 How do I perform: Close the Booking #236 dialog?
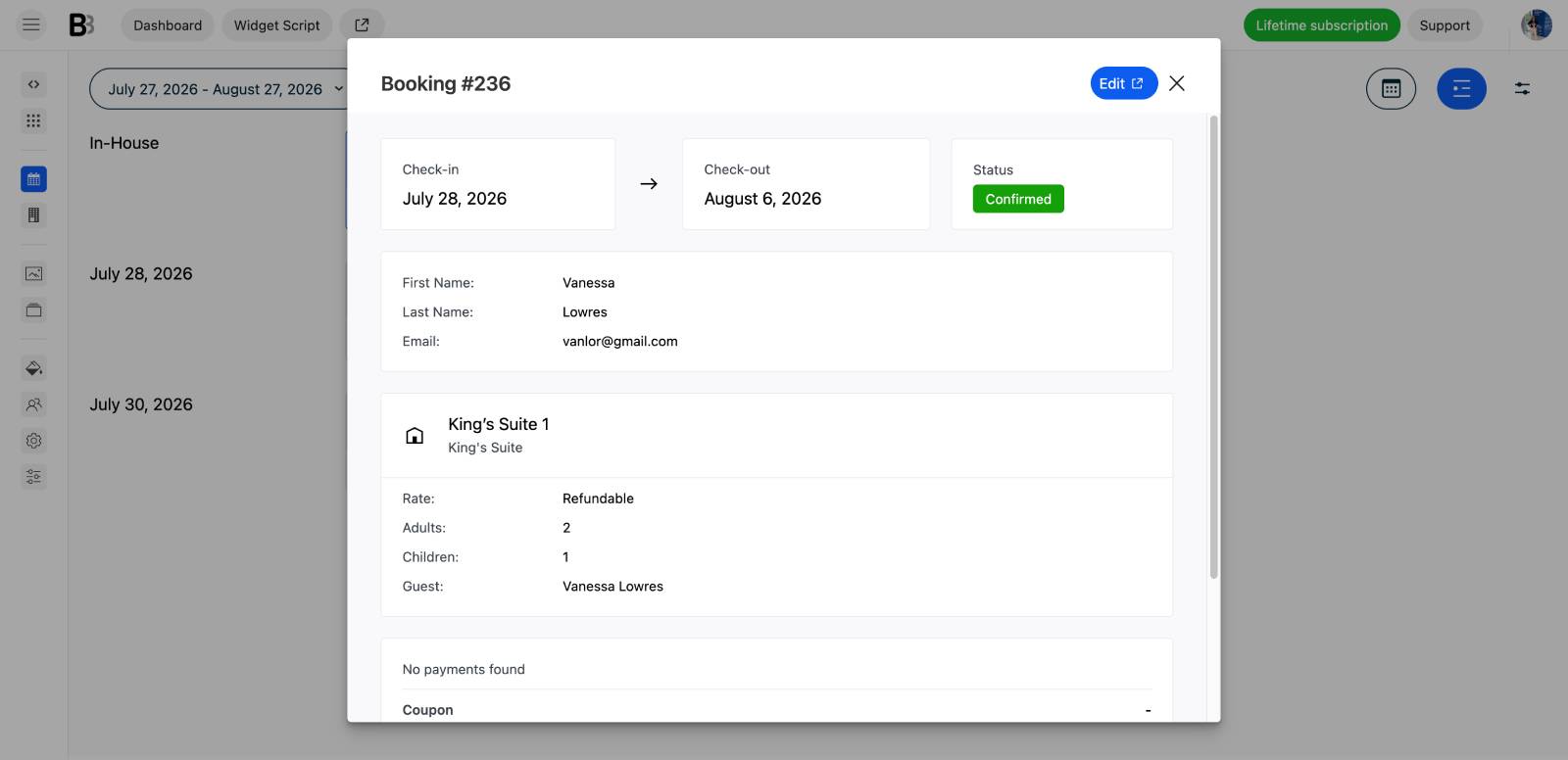[1177, 83]
